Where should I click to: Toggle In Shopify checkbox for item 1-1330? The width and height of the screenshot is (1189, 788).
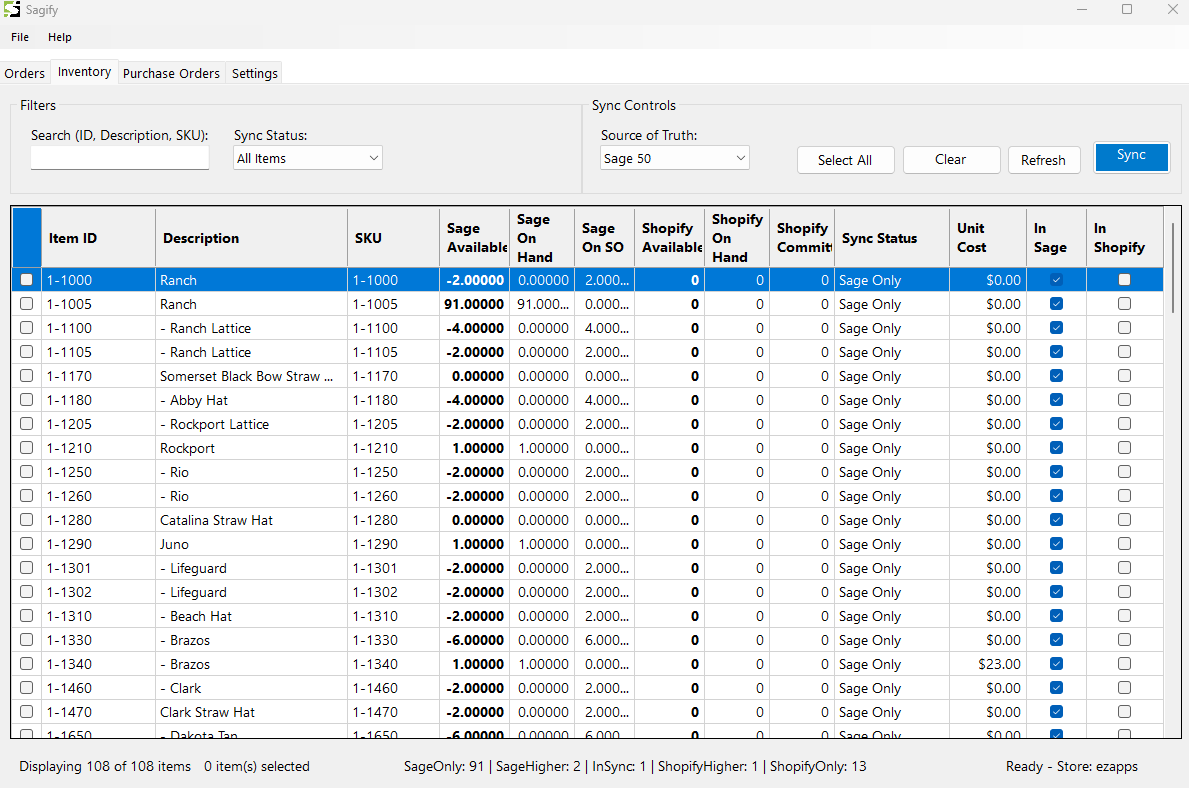tap(1125, 639)
